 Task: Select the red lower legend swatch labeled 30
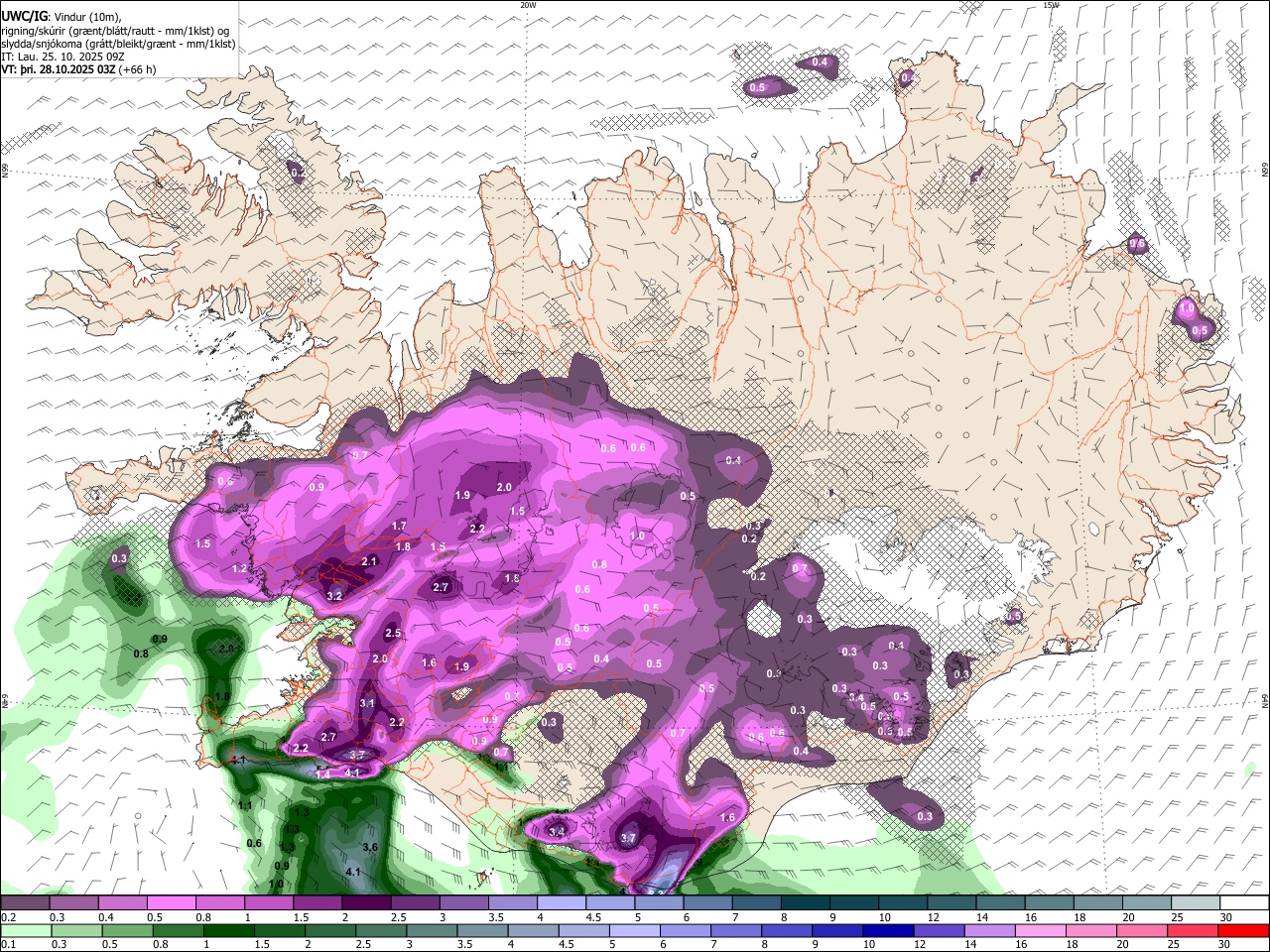click(1242, 930)
